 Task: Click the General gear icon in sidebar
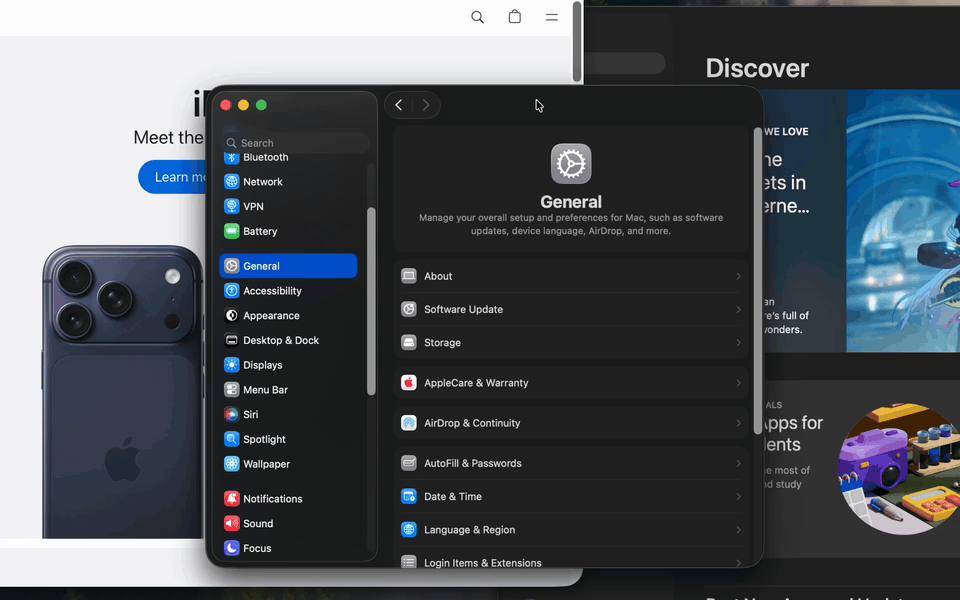tap(231, 266)
